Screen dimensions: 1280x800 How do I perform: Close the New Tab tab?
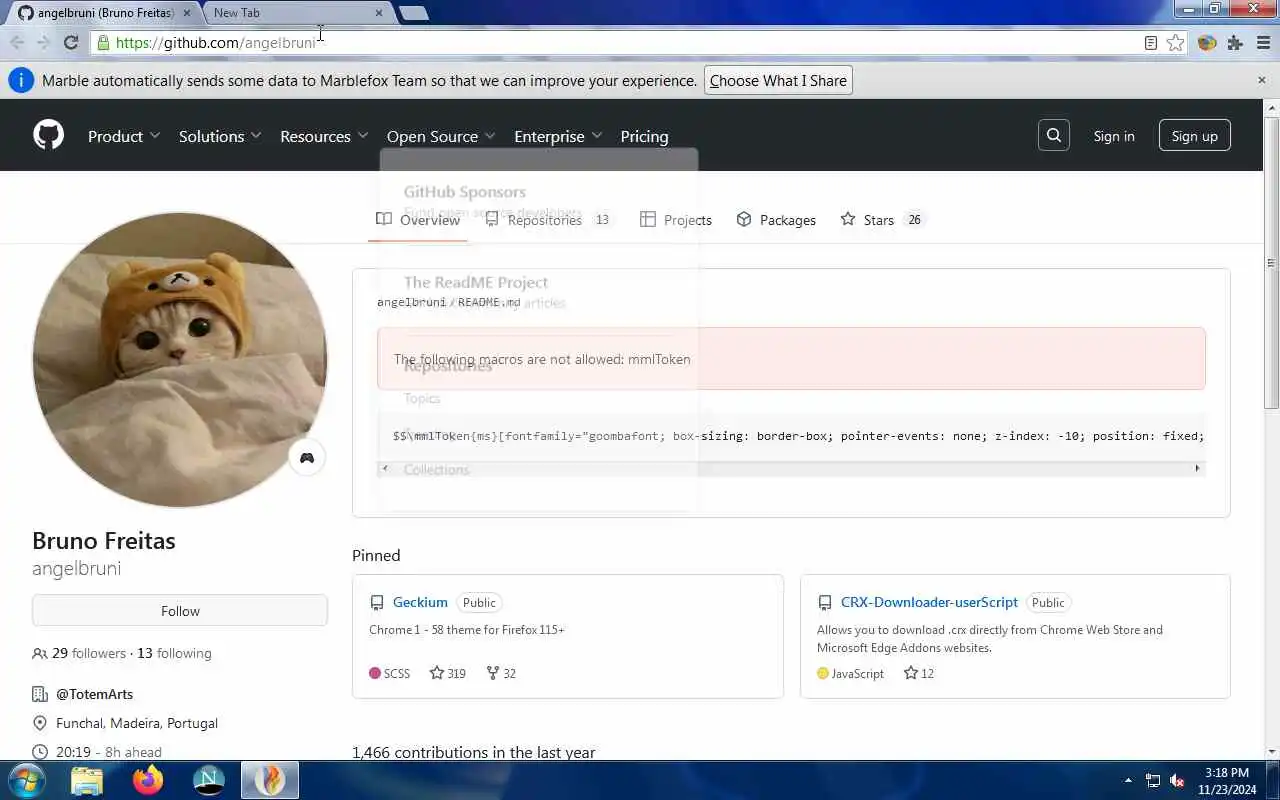[x=379, y=13]
